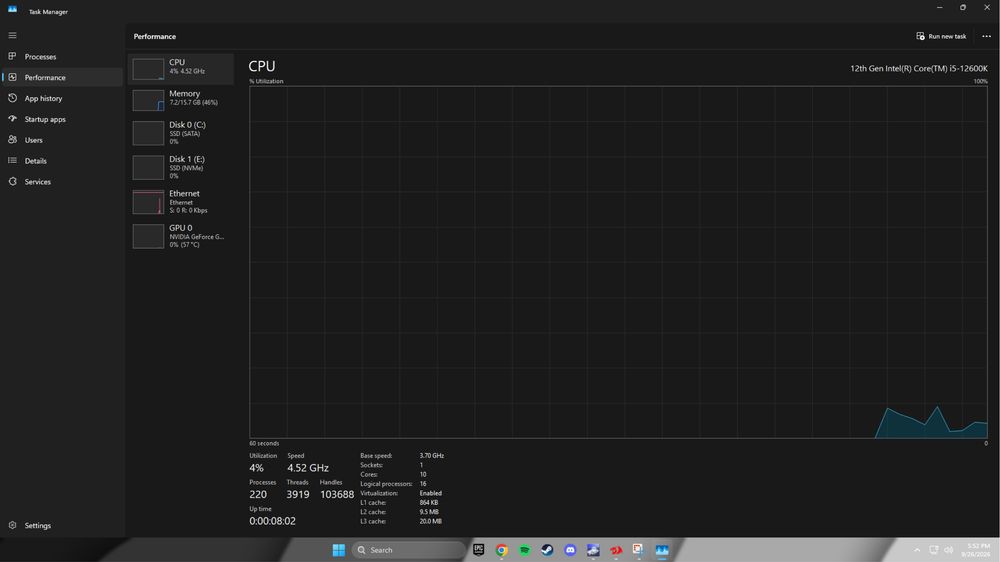
Task: Select the Performance page in the sidebar
Action: 62,77
